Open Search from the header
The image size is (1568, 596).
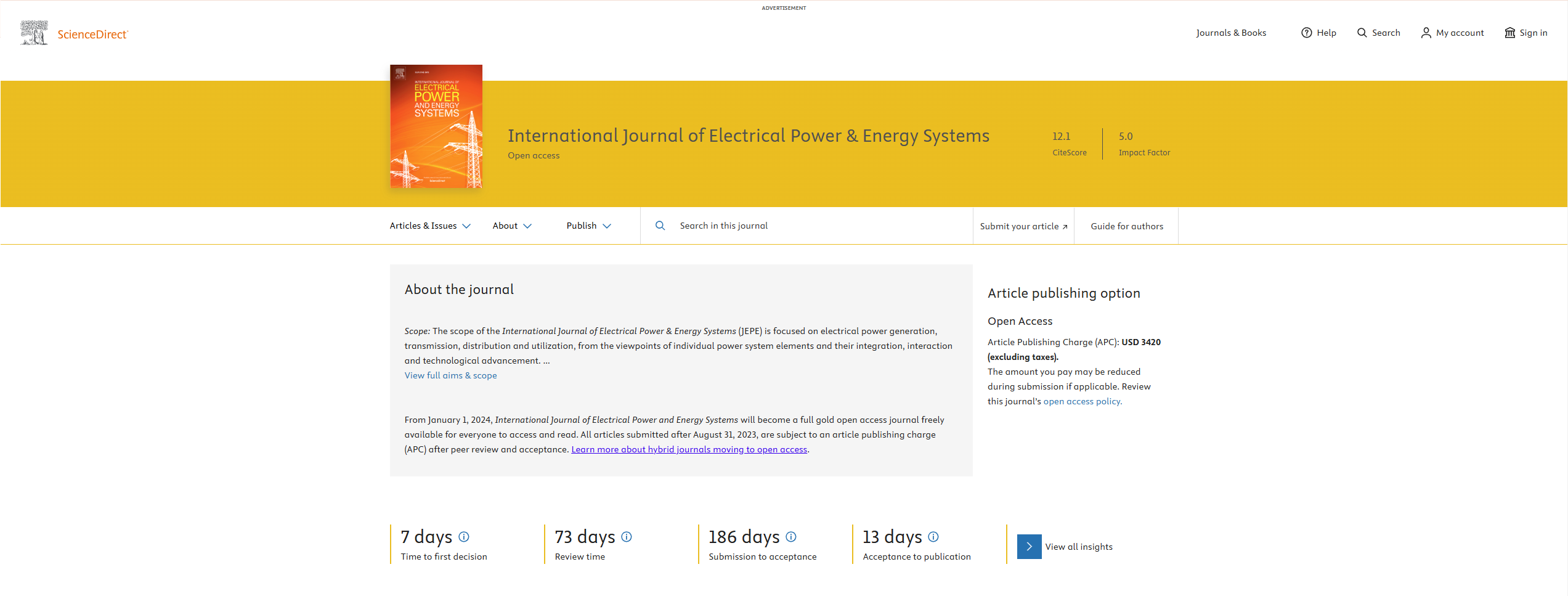click(1386, 33)
